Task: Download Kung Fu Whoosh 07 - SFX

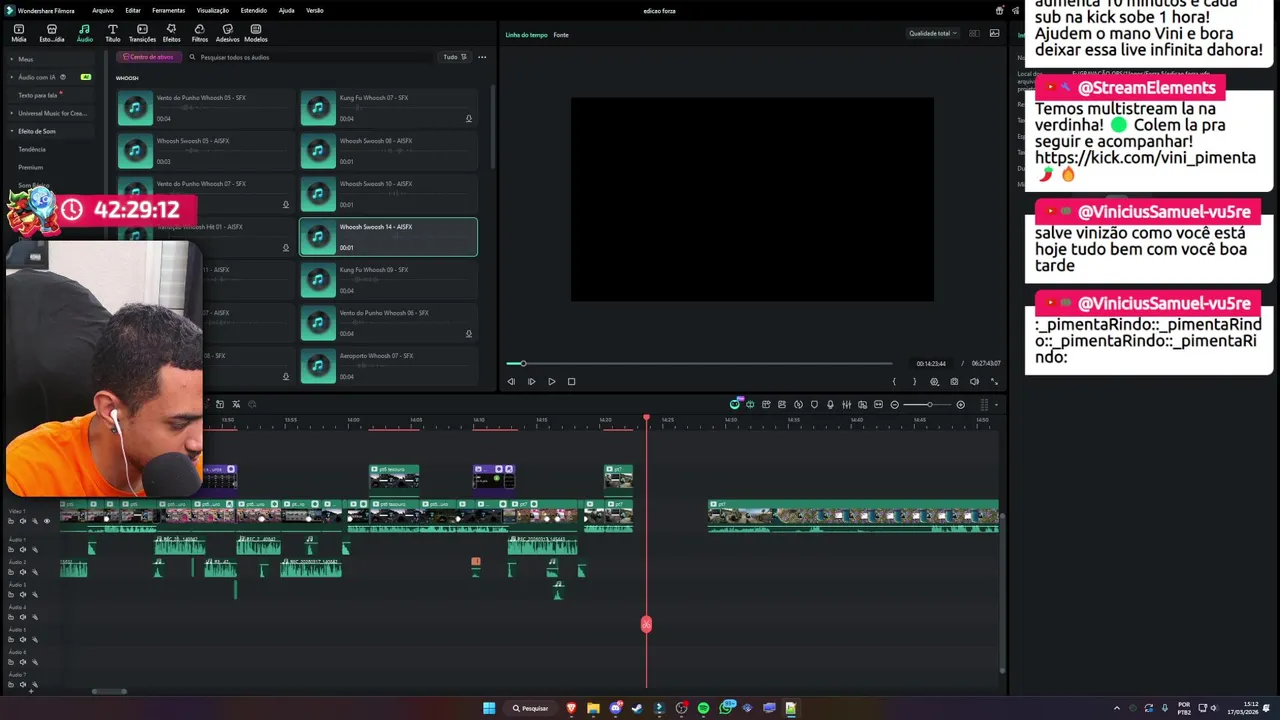Action: tap(468, 119)
